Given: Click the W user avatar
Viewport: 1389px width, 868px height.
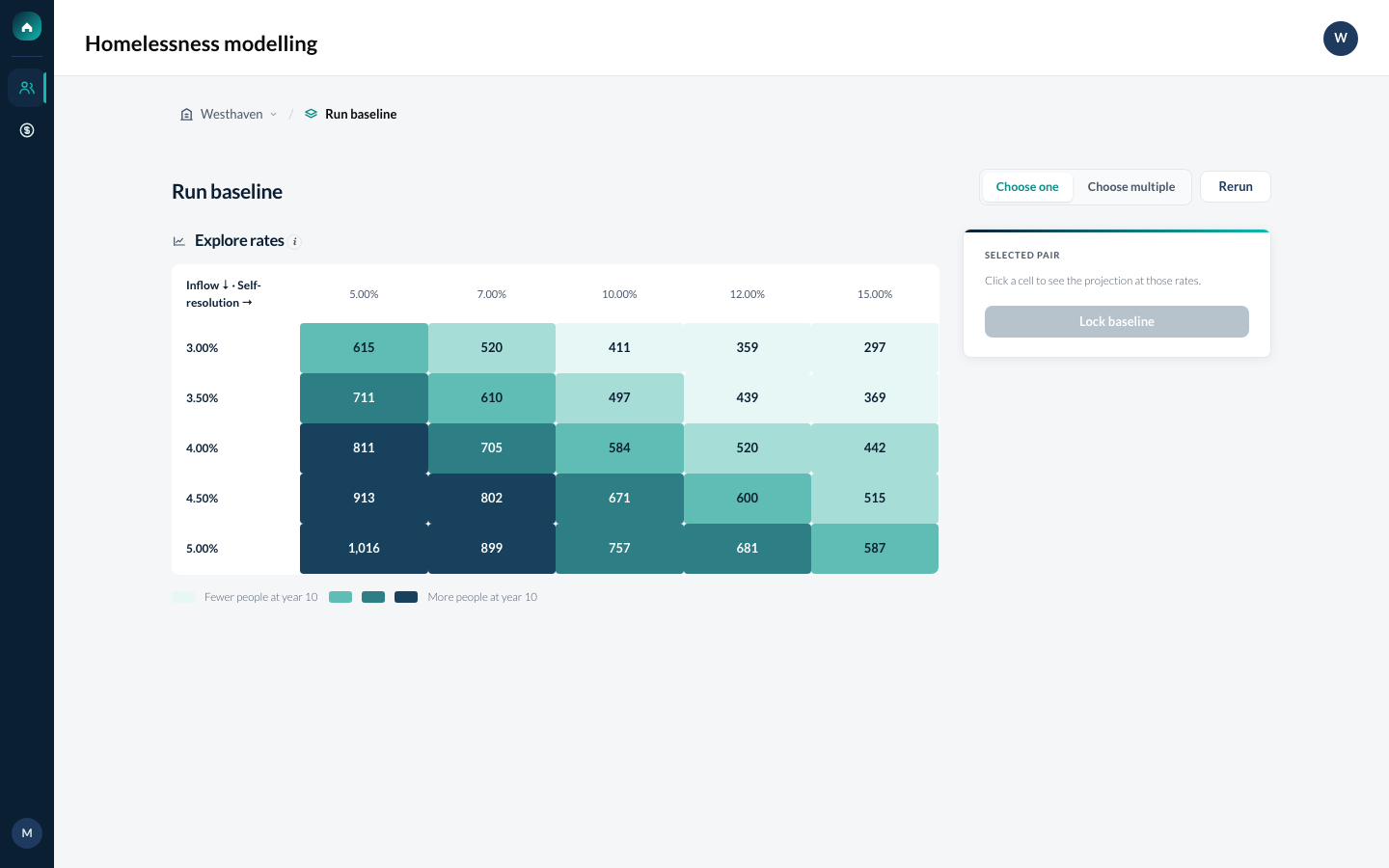Looking at the screenshot, I should (x=1341, y=39).
